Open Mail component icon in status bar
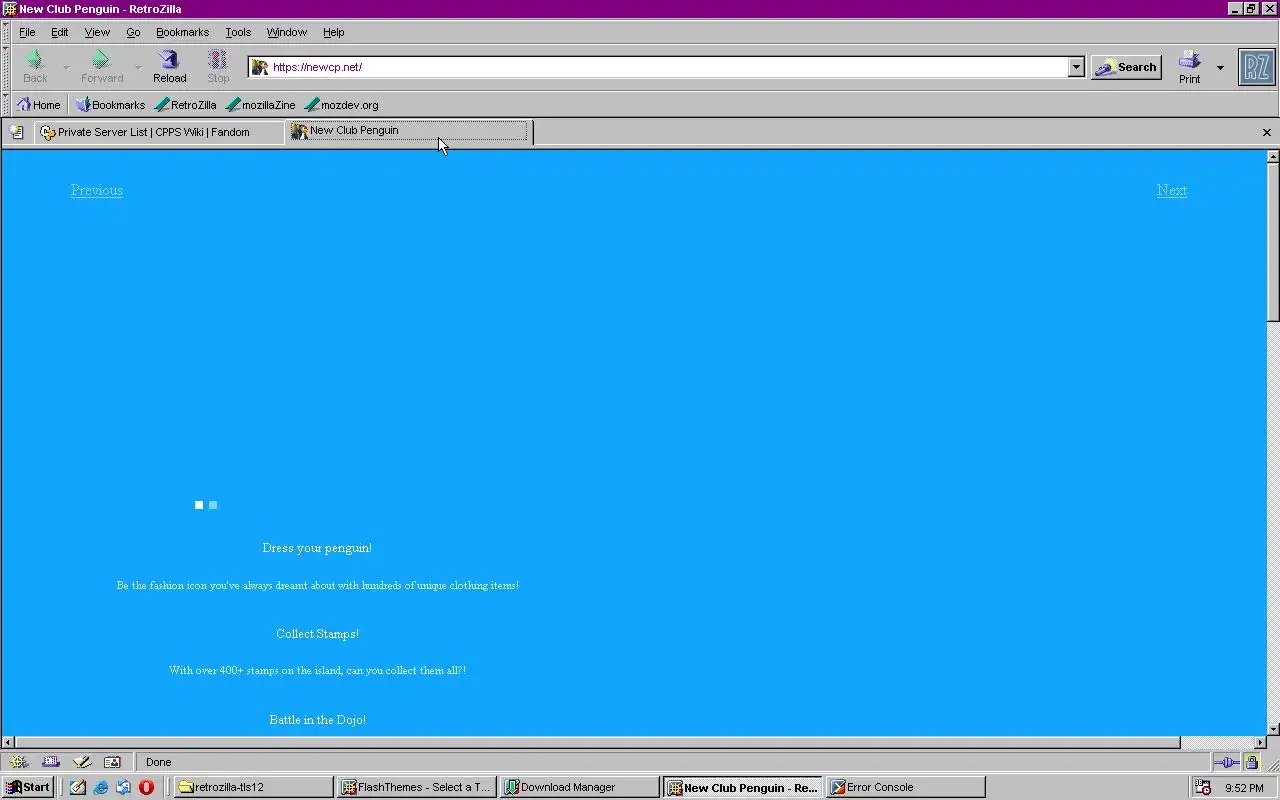The height and width of the screenshot is (800, 1280). (50, 762)
